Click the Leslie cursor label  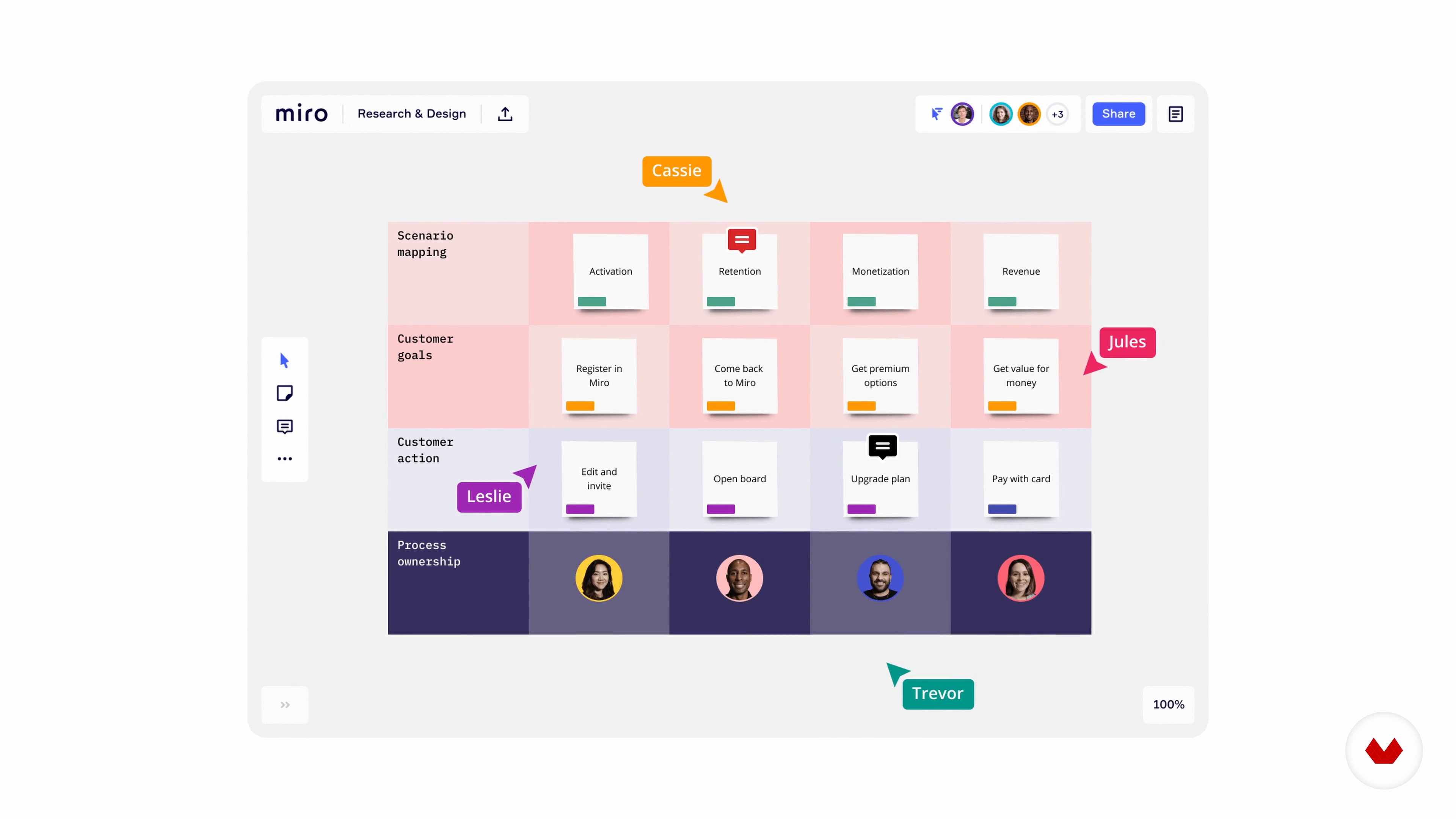click(489, 497)
